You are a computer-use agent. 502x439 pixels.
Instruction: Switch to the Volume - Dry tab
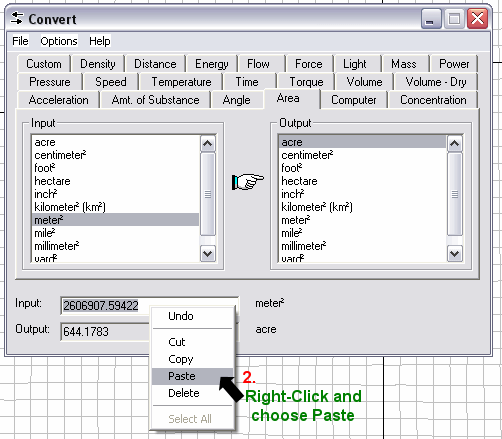[435, 82]
